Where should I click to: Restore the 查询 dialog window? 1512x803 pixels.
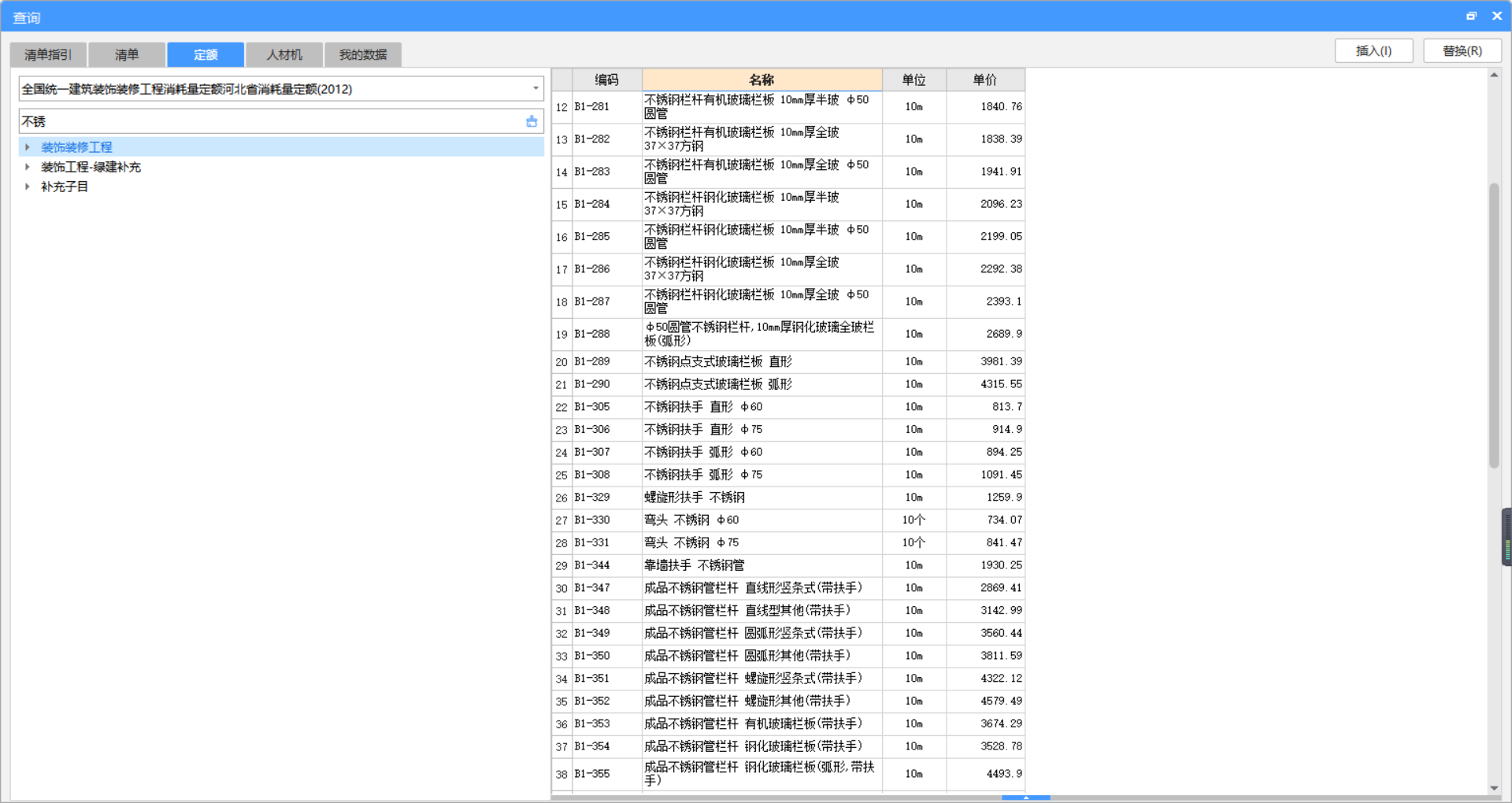pyautogui.click(x=1471, y=16)
